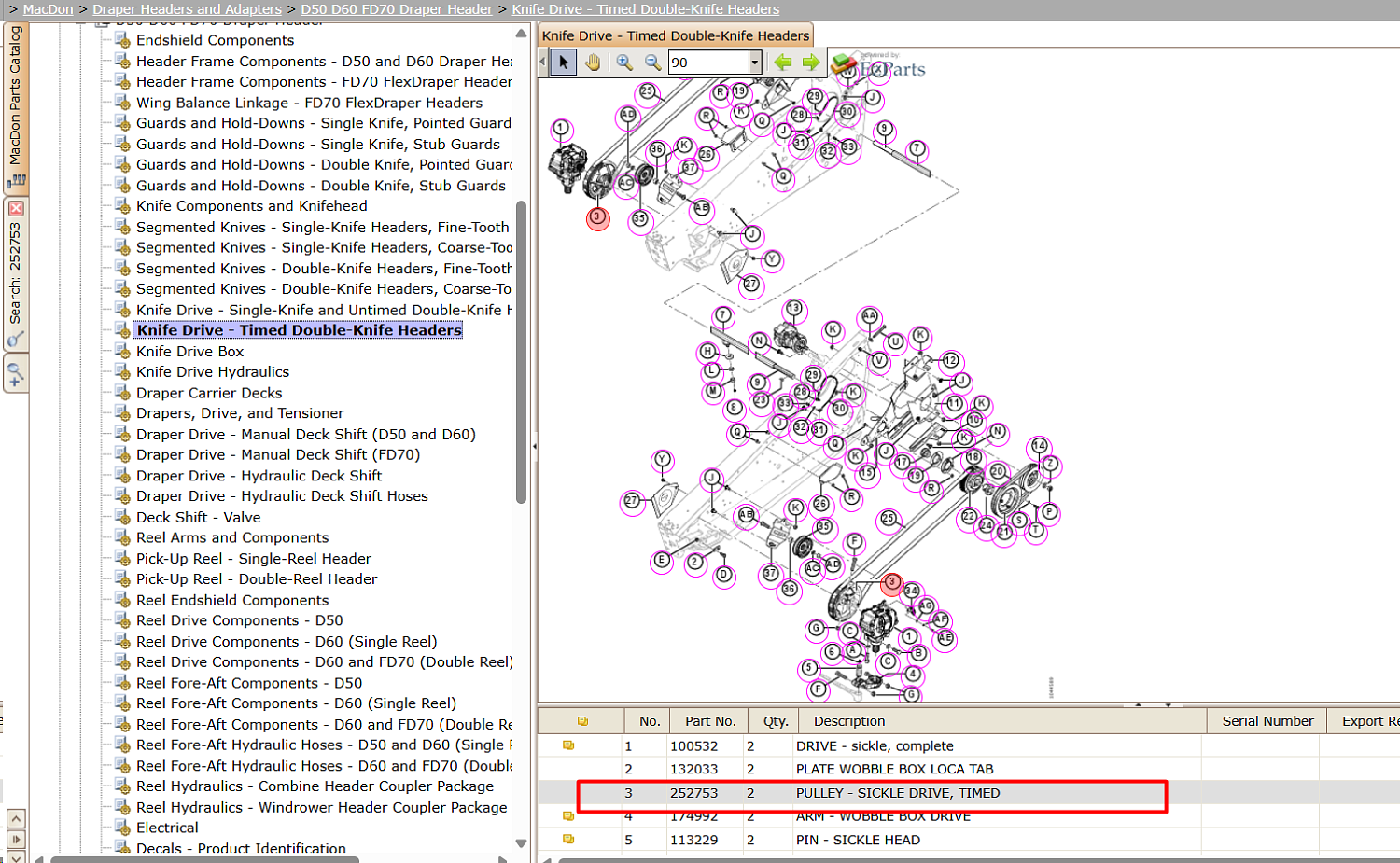1400x863 pixels.
Task: Select part number 113229 cell
Action: click(x=694, y=840)
